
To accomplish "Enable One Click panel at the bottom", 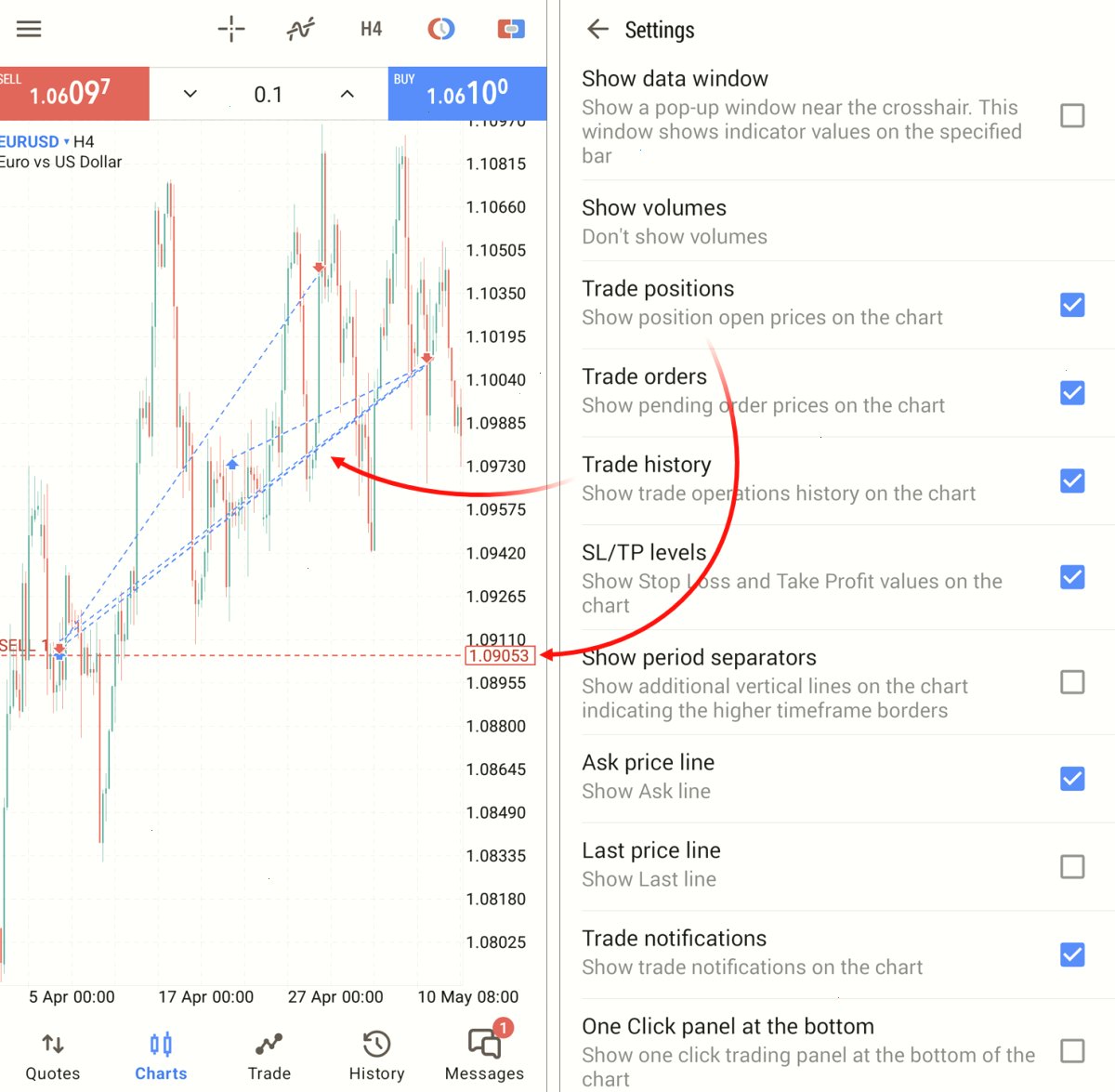I will (x=1072, y=1051).
